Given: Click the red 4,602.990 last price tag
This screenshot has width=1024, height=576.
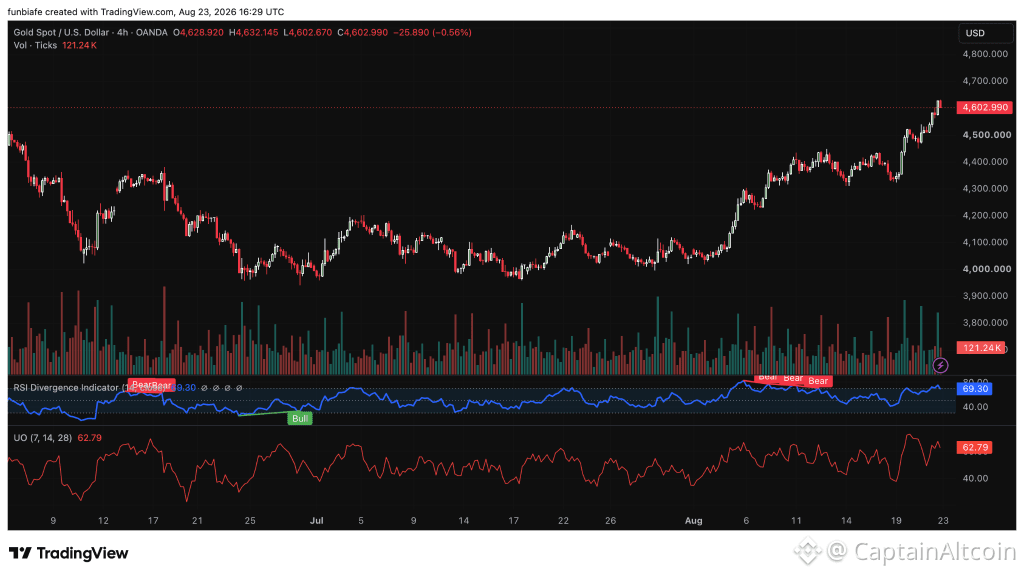Looking at the screenshot, I should [985, 107].
